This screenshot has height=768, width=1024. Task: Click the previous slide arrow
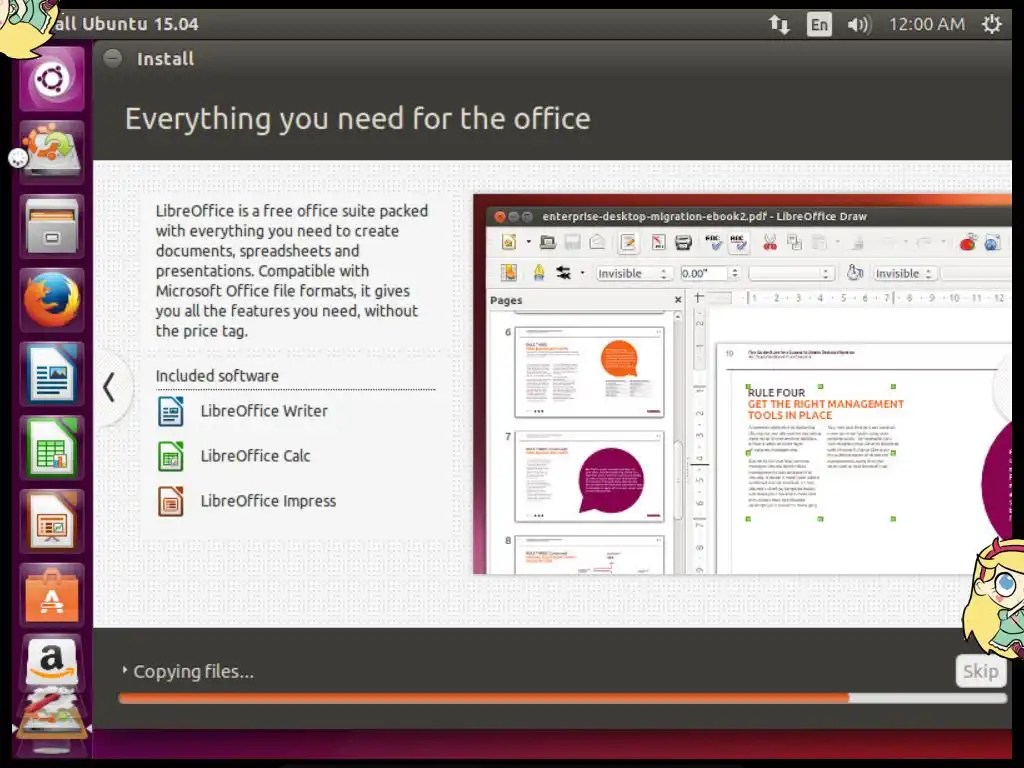(x=109, y=387)
